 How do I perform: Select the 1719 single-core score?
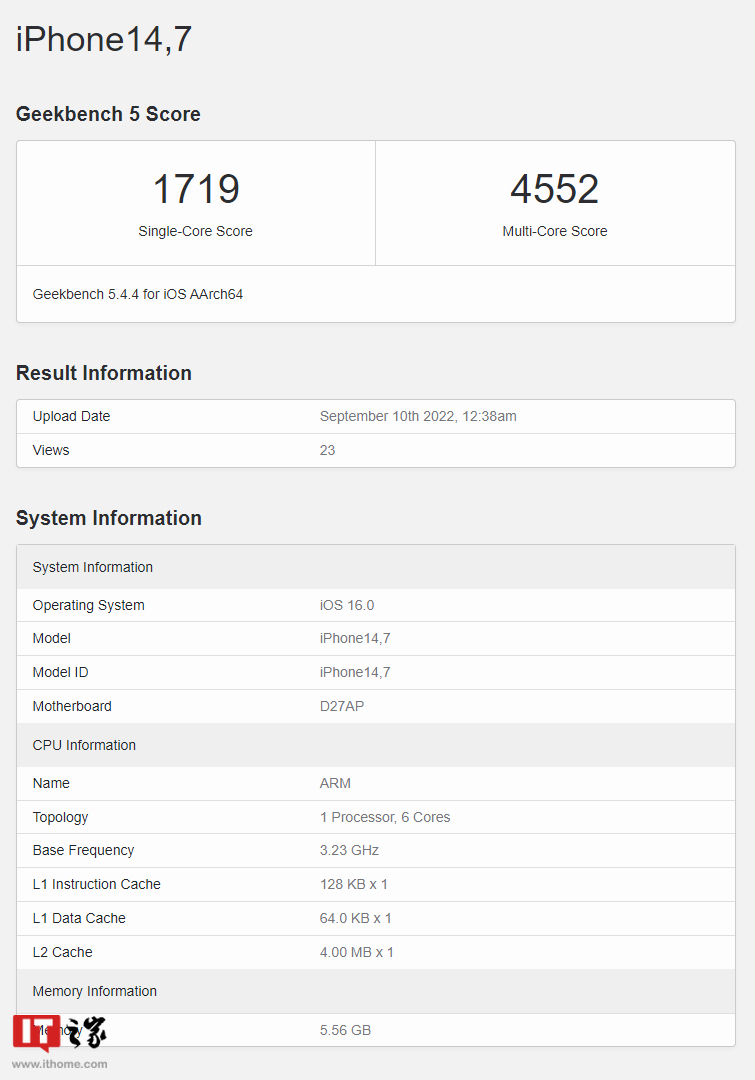click(x=196, y=190)
